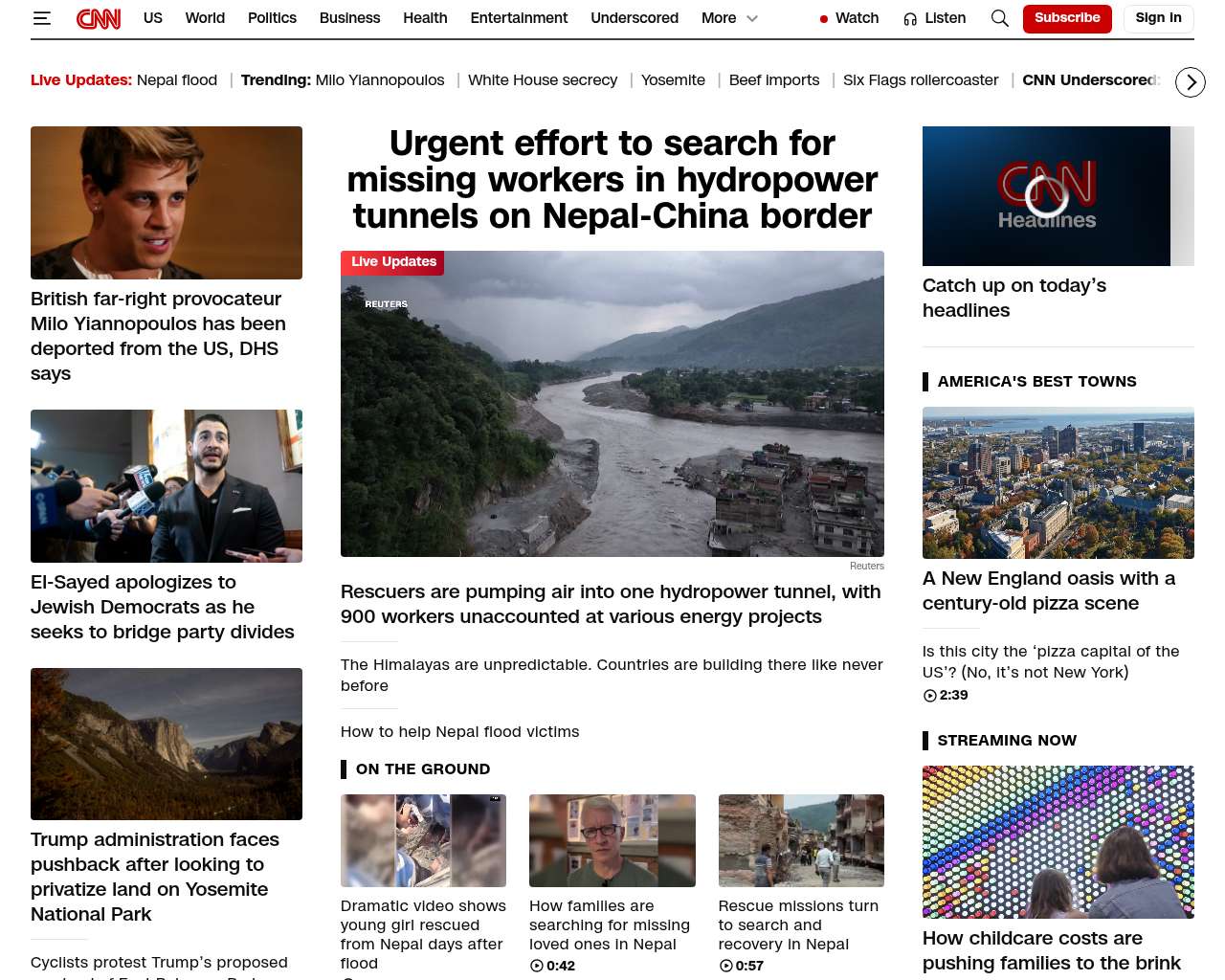Expand the More menu chevron
1225x980 pixels.
coord(752,18)
